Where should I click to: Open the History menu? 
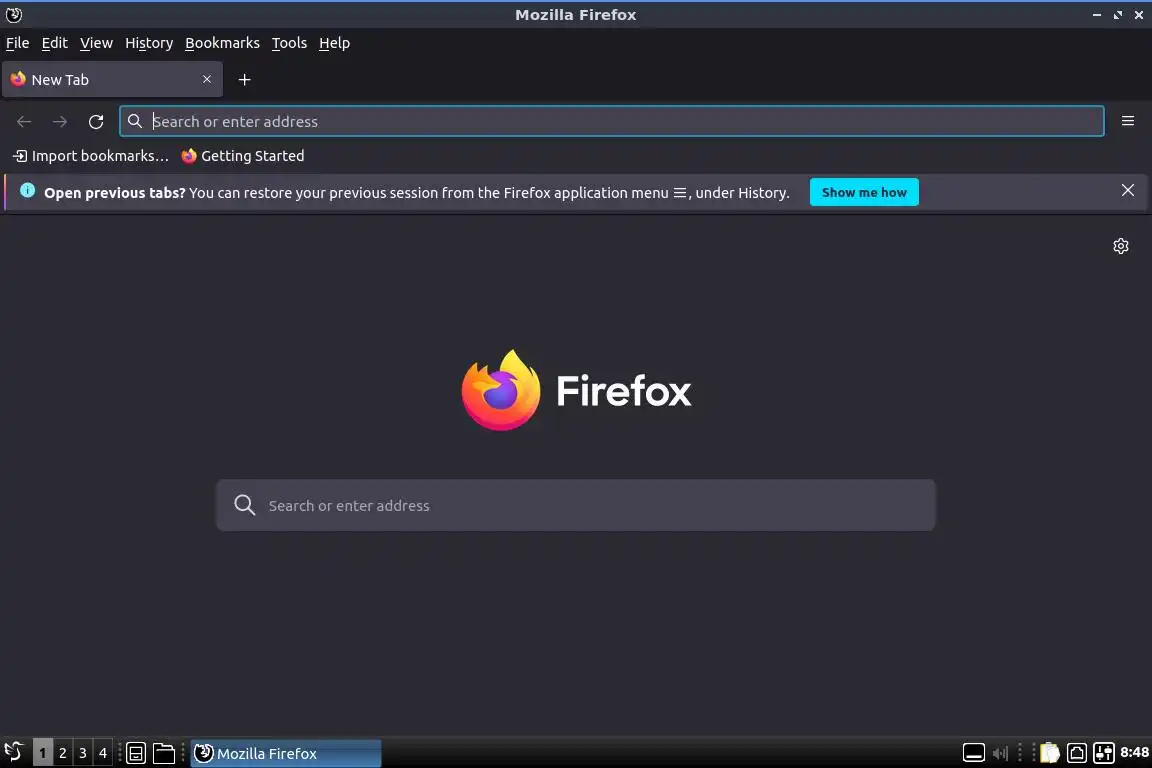pyautogui.click(x=149, y=43)
